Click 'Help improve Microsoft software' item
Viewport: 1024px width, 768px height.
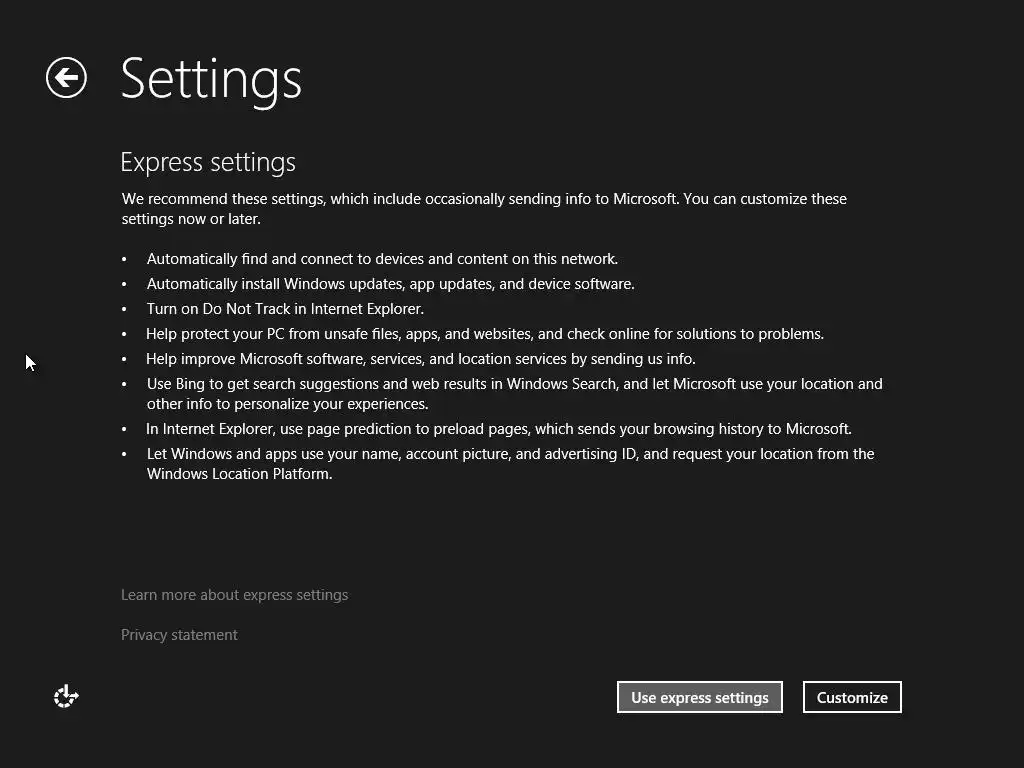(x=420, y=359)
